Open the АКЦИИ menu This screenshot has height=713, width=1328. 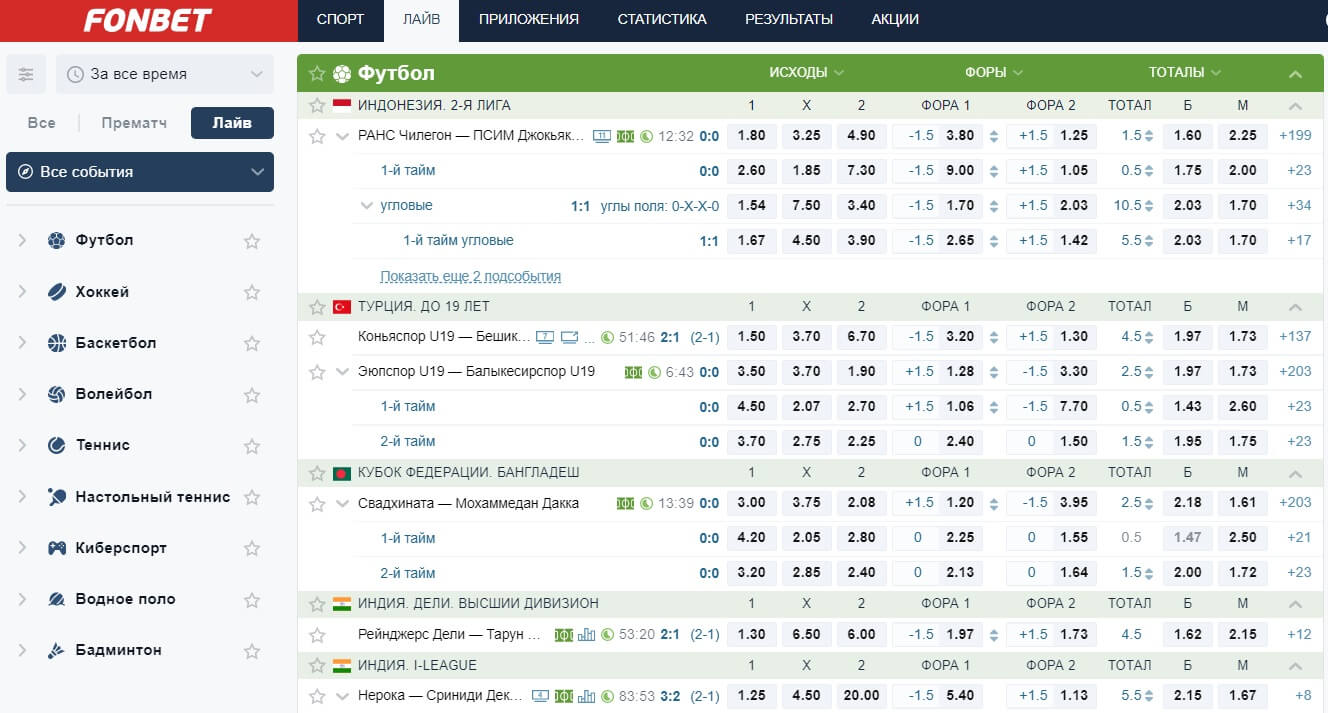click(x=895, y=20)
